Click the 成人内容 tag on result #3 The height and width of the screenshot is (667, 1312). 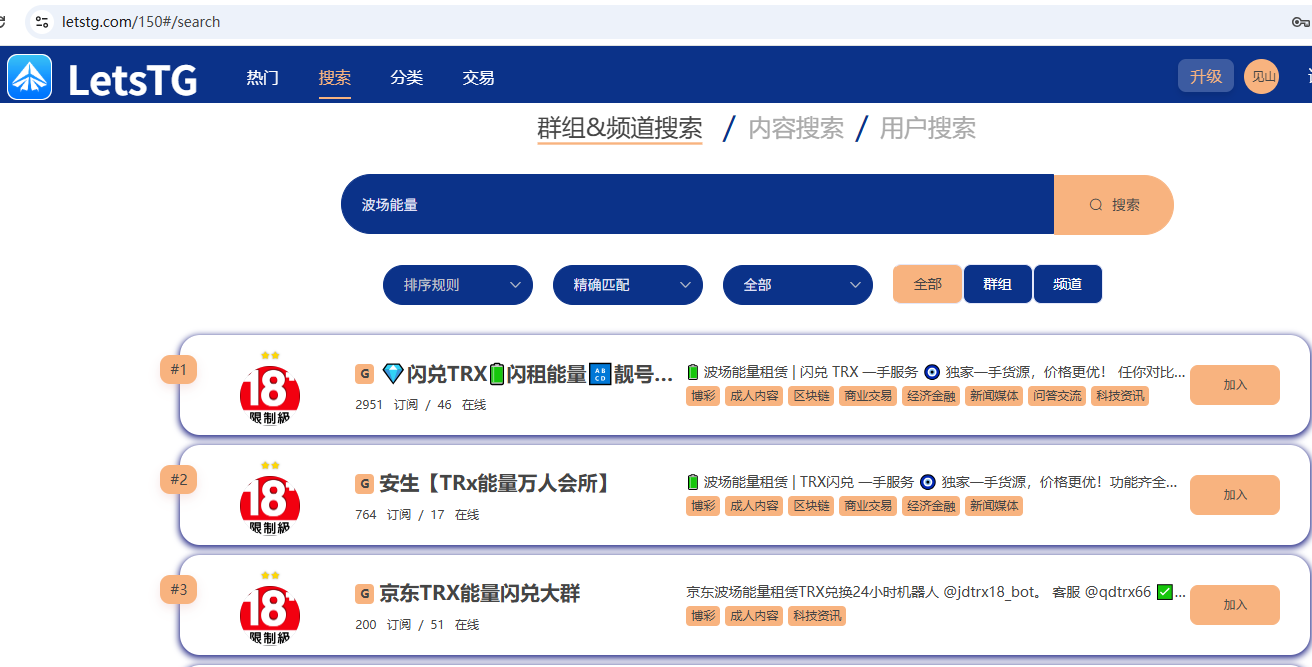point(754,616)
